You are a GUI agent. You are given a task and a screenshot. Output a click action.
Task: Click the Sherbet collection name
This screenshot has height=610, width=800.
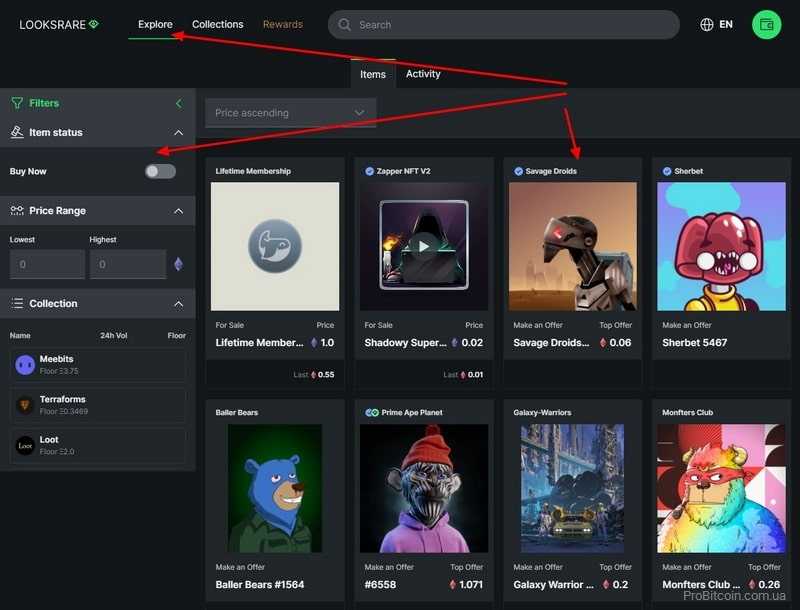coord(689,171)
